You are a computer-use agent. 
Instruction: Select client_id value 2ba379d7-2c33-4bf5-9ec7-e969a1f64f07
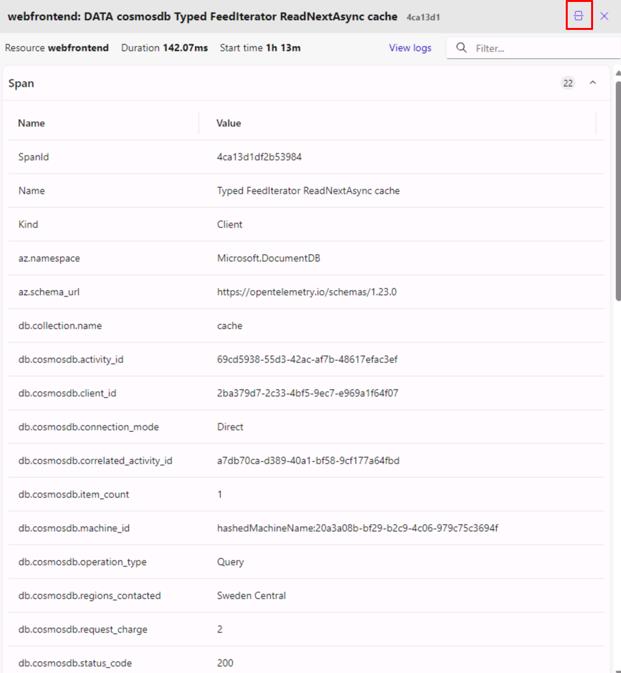308,393
